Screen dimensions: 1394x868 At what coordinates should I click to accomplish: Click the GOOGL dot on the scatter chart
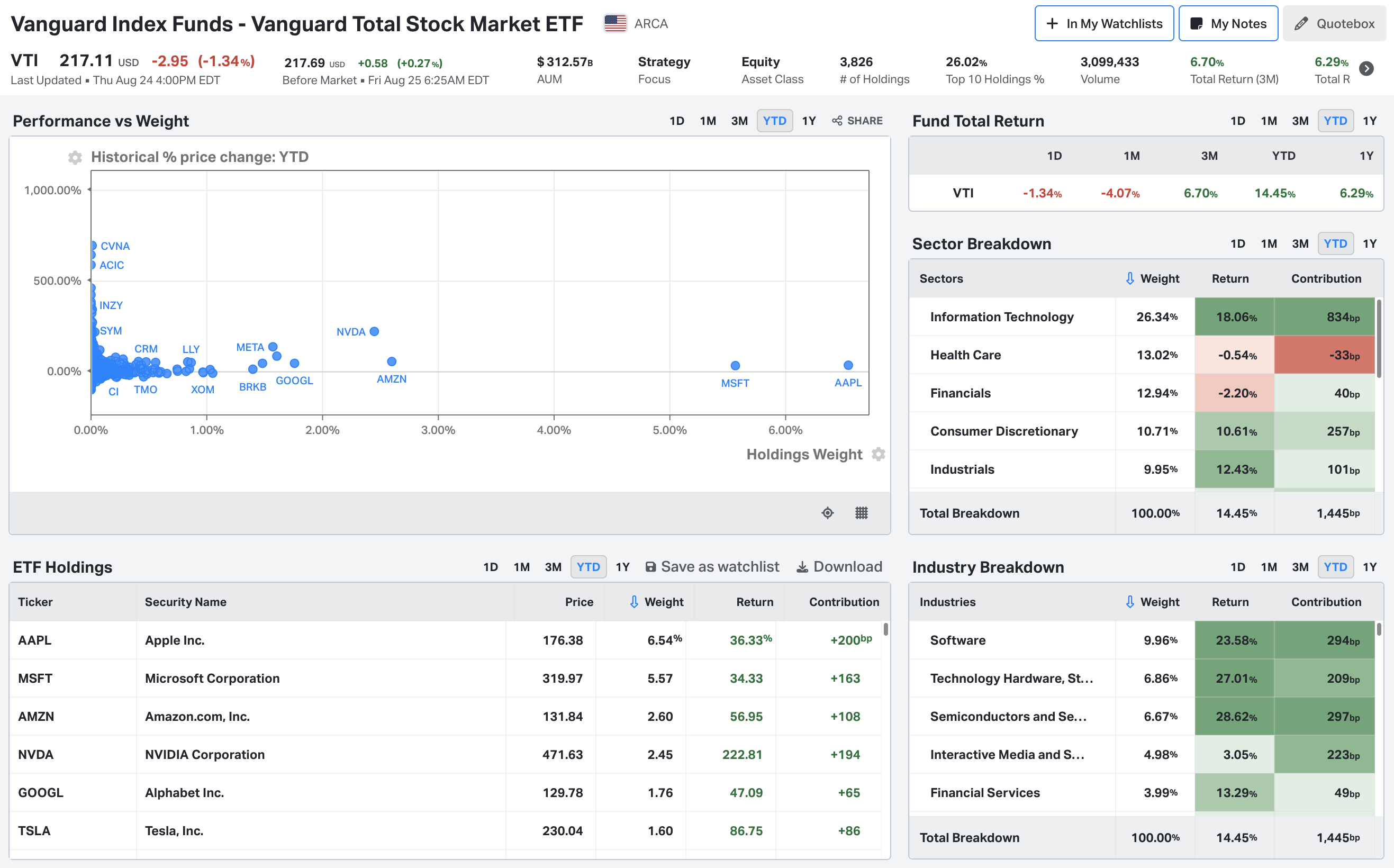(x=294, y=364)
